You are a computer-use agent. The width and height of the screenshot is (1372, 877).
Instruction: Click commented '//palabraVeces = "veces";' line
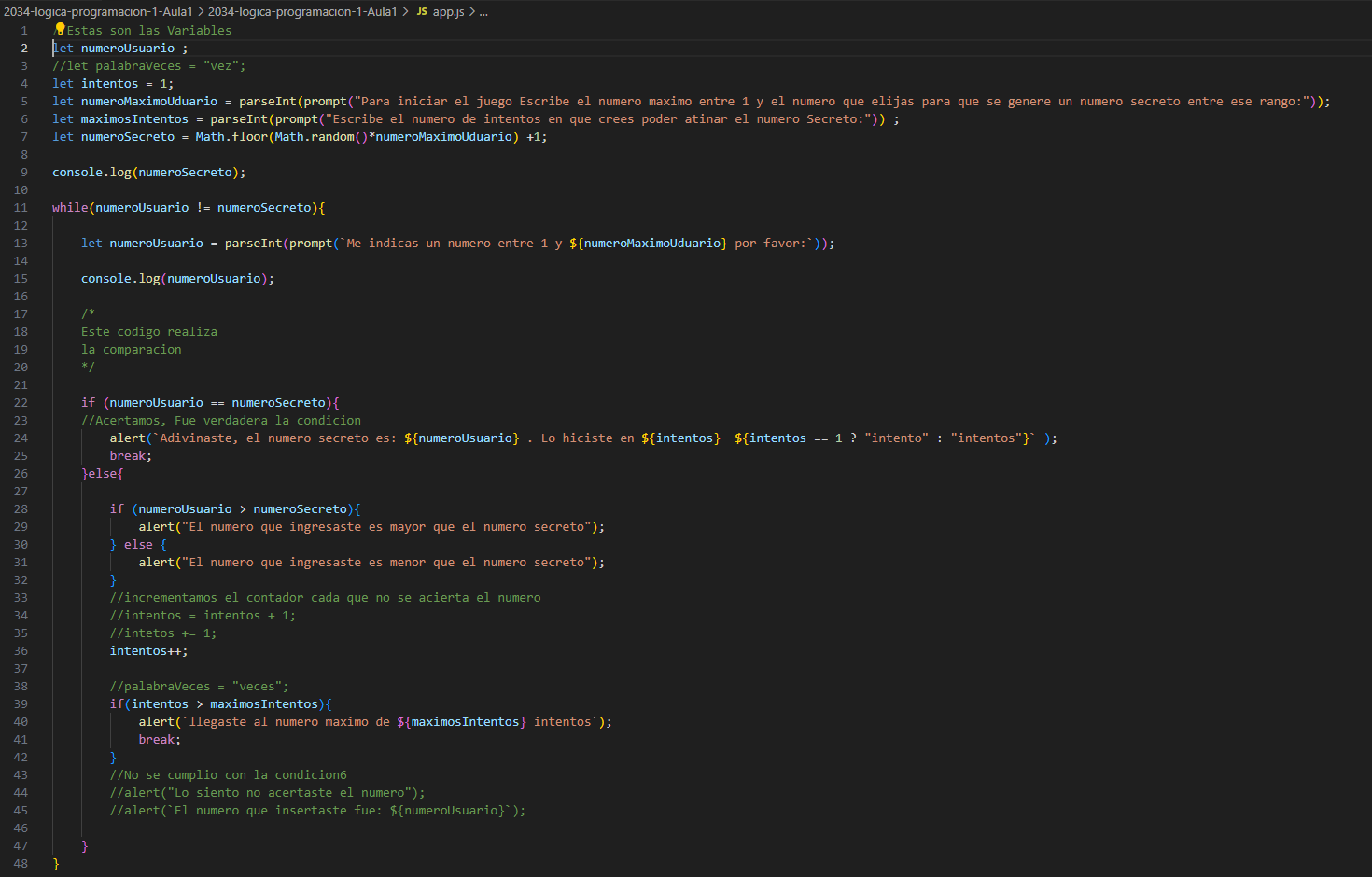point(200,686)
